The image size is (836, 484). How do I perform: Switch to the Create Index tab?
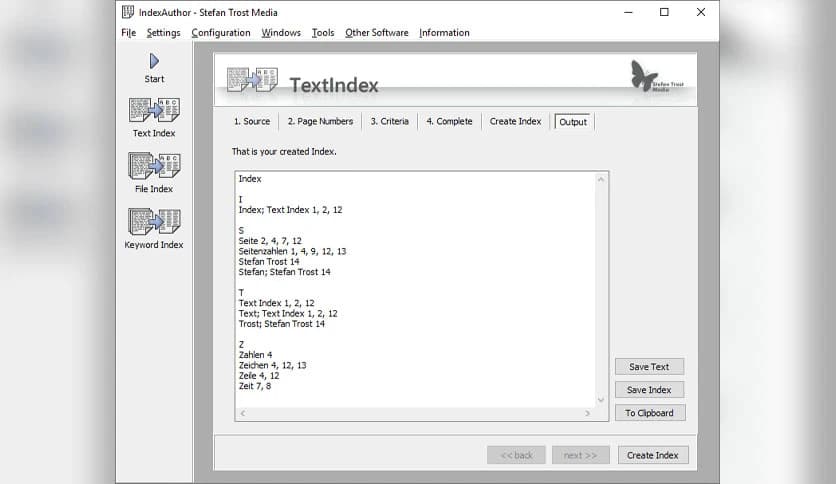[x=516, y=122]
